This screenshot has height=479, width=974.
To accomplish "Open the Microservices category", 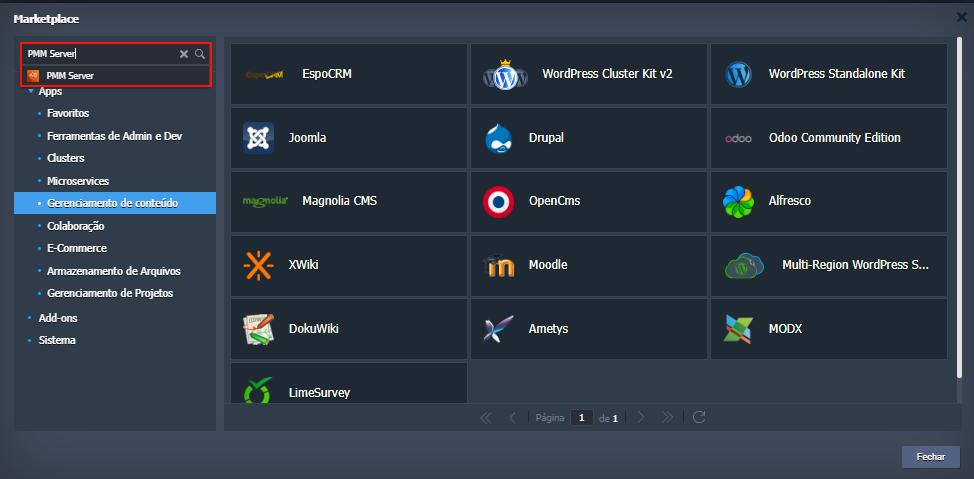I will pyautogui.click(x=78, y=181).
